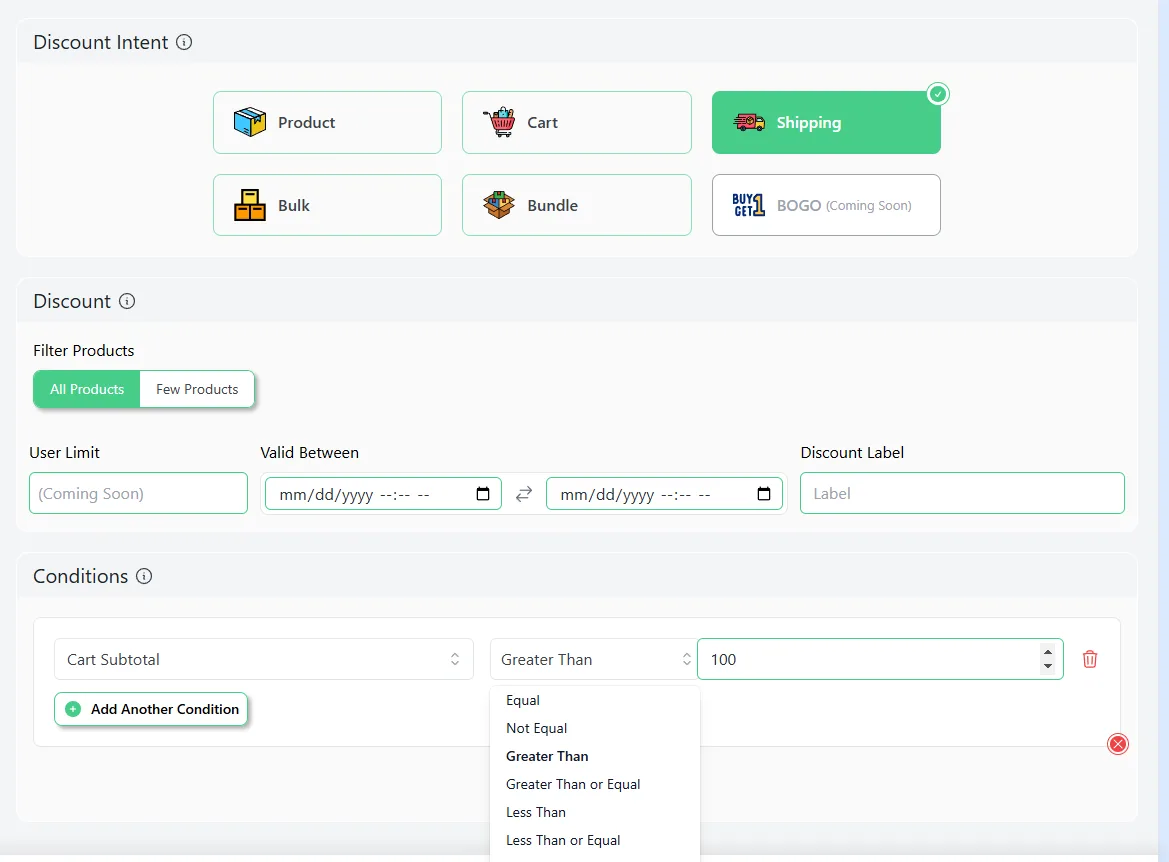This screenshot has width=1169, height=862.
Task: Delete the condition using the red trash icon
Action: (1090, 659)
